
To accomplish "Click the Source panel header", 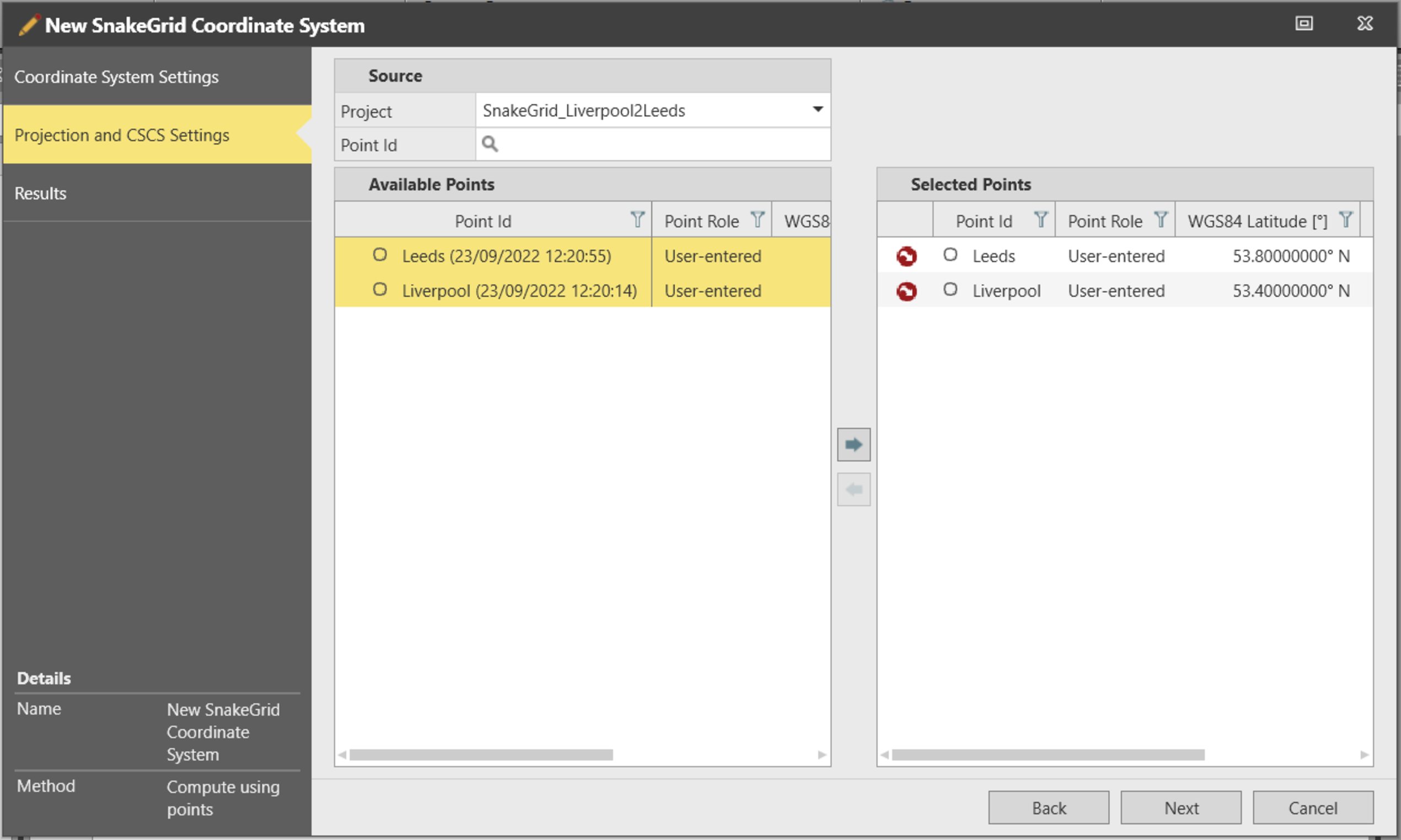I will point(582,76).
